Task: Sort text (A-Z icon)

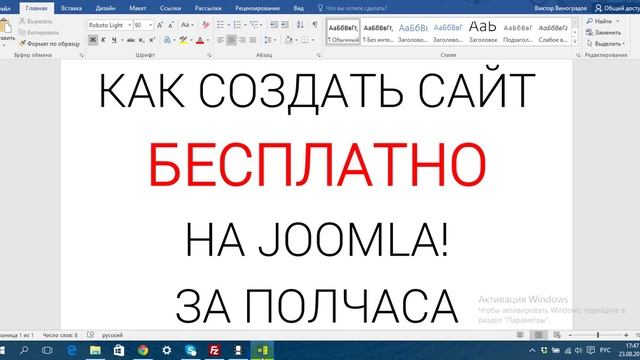Action: 300,25
